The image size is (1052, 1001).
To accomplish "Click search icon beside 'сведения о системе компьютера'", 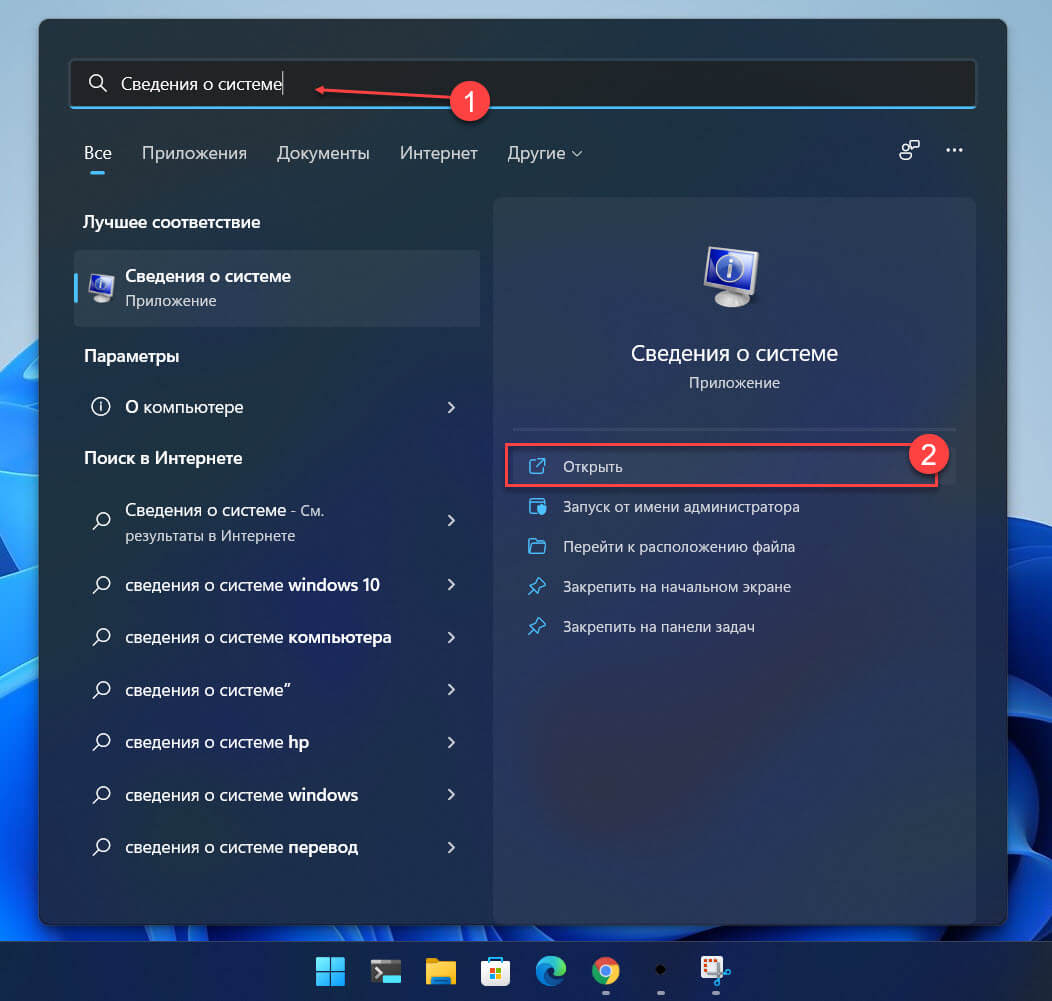I will tap(101, 637).
